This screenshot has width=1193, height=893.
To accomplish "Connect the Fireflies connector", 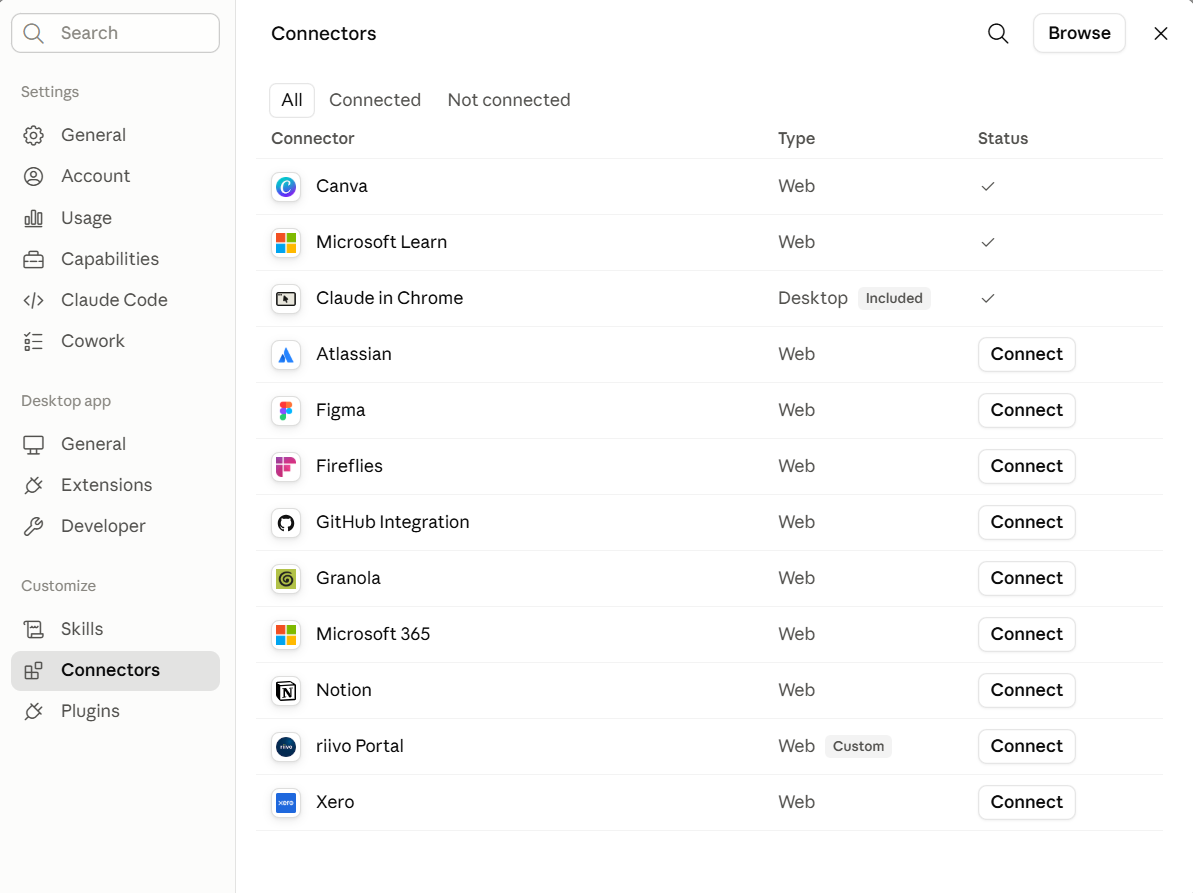I will click(1026, 466).
